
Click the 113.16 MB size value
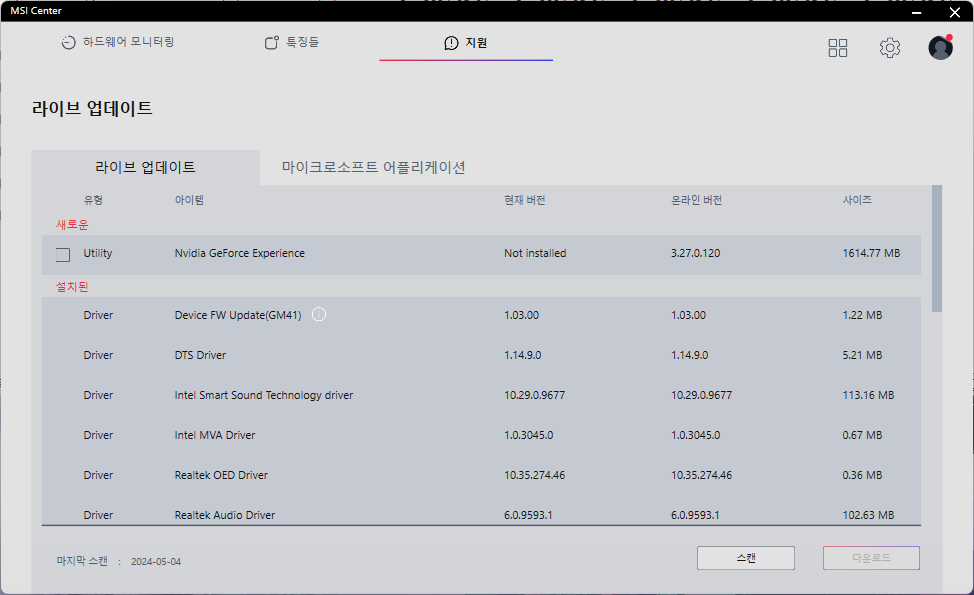point(868,395)
